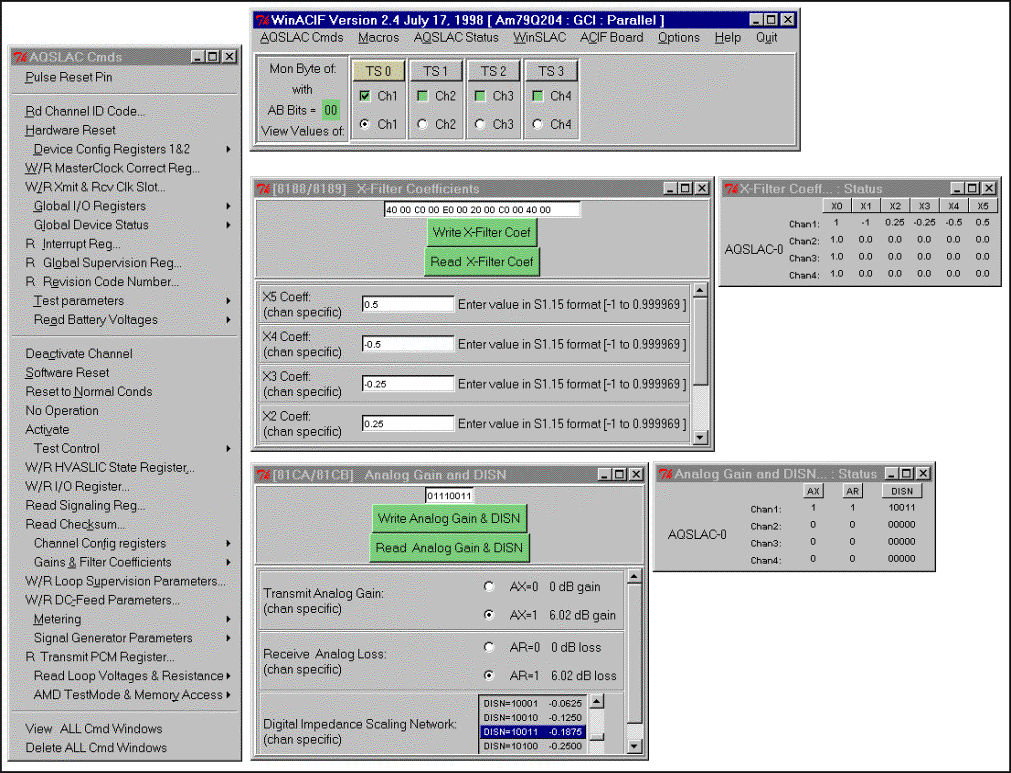Click down arrow of DISN listbox scrollbar

(596, 746)
